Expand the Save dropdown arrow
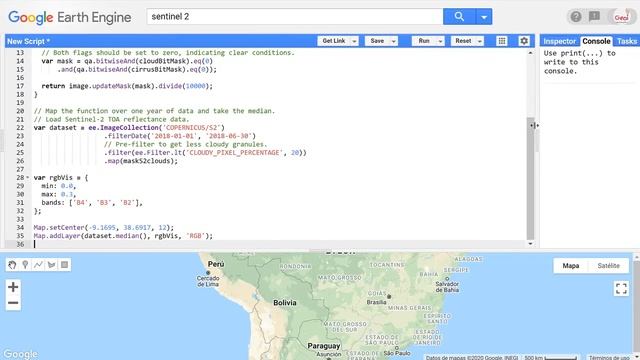The image size is (640, 360). [x=393, y=41]
